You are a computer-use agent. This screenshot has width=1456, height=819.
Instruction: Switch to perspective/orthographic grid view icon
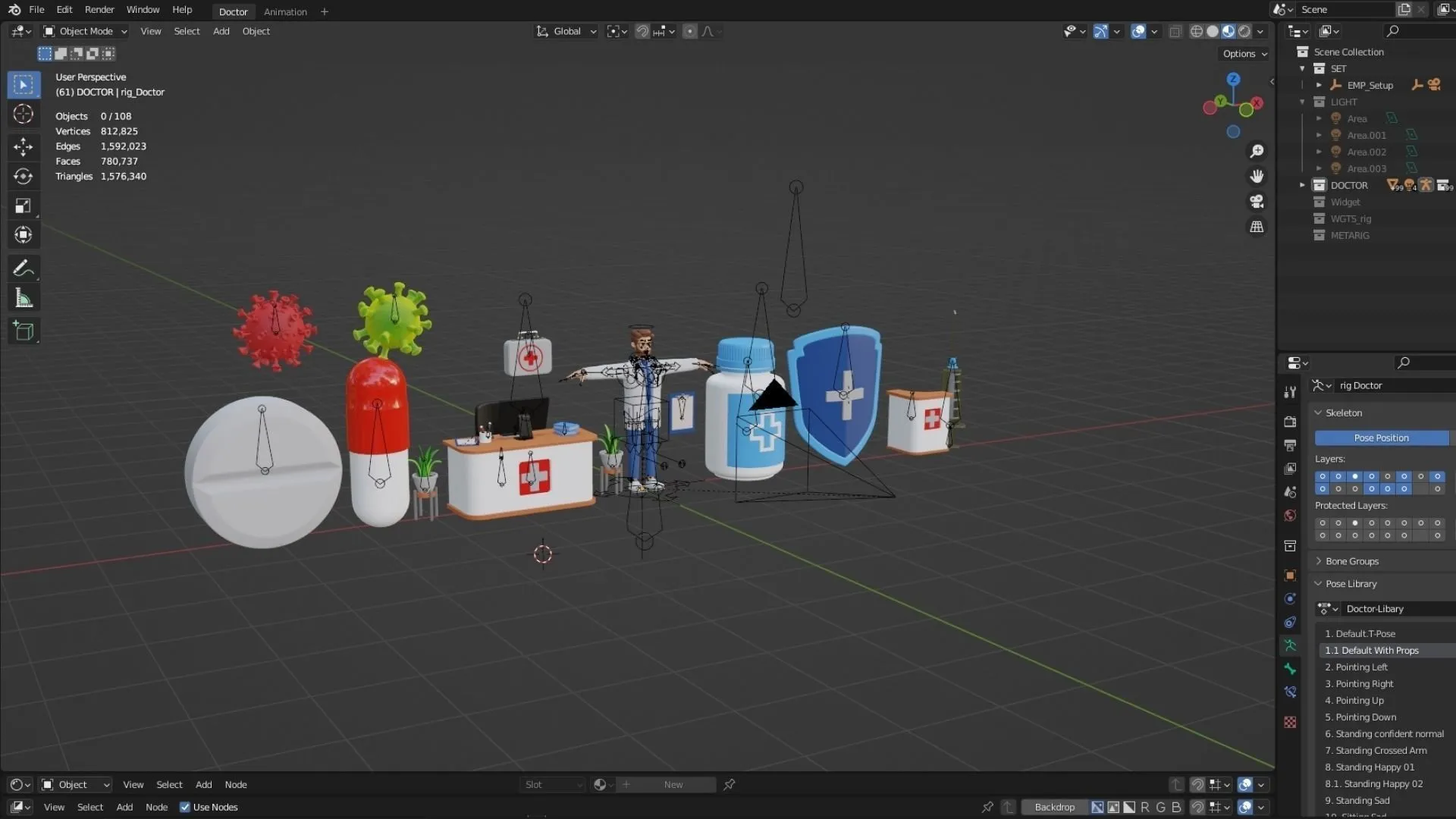(x=1257, y=227)
